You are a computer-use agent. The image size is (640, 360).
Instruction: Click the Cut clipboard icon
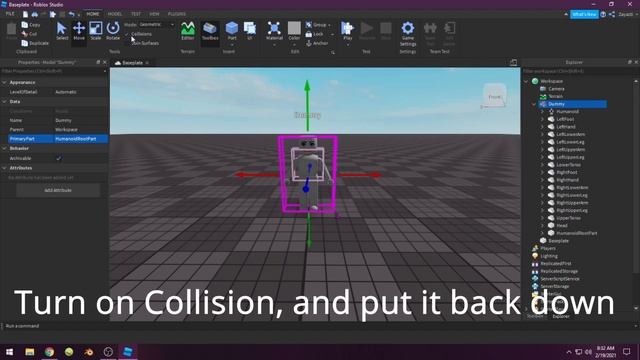pyautogui.click(x=25, y=34)
